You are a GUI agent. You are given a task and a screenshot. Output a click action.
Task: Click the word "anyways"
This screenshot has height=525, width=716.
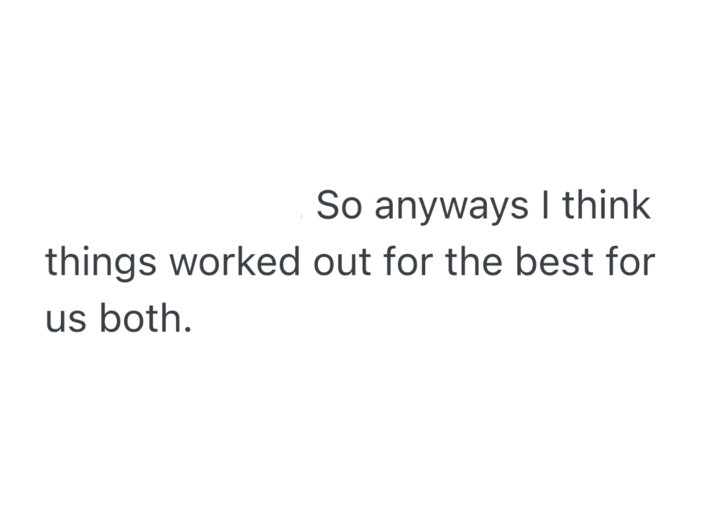click(450, 208)
